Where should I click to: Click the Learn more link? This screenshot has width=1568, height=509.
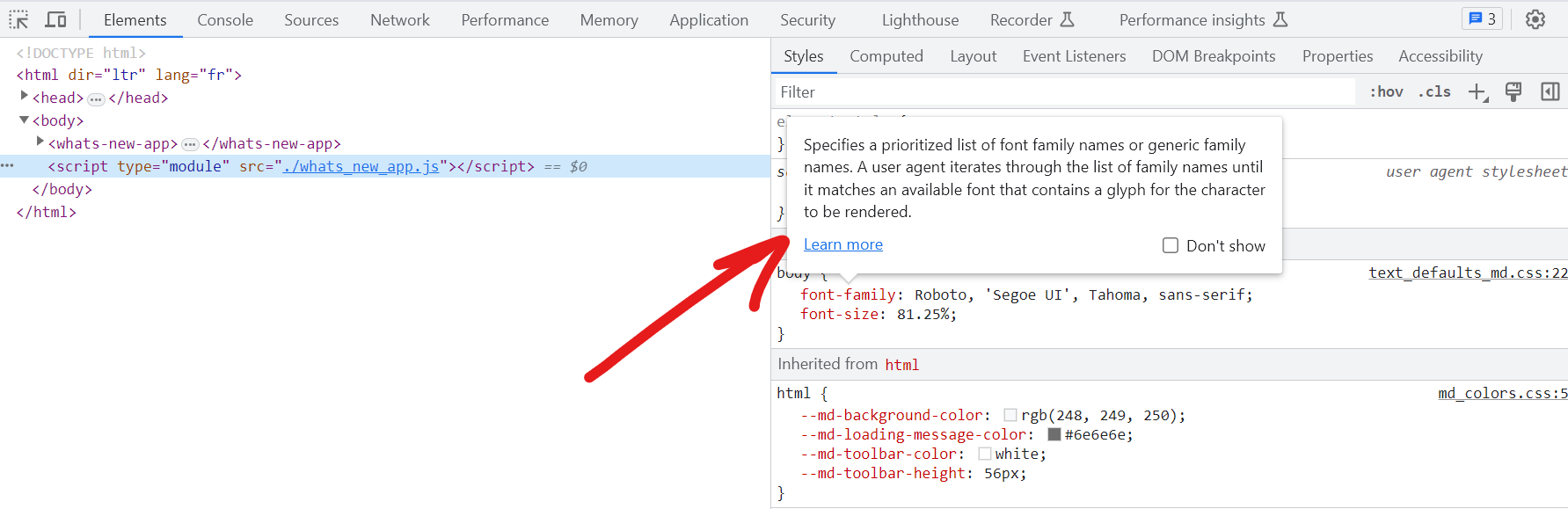point(842,244)
